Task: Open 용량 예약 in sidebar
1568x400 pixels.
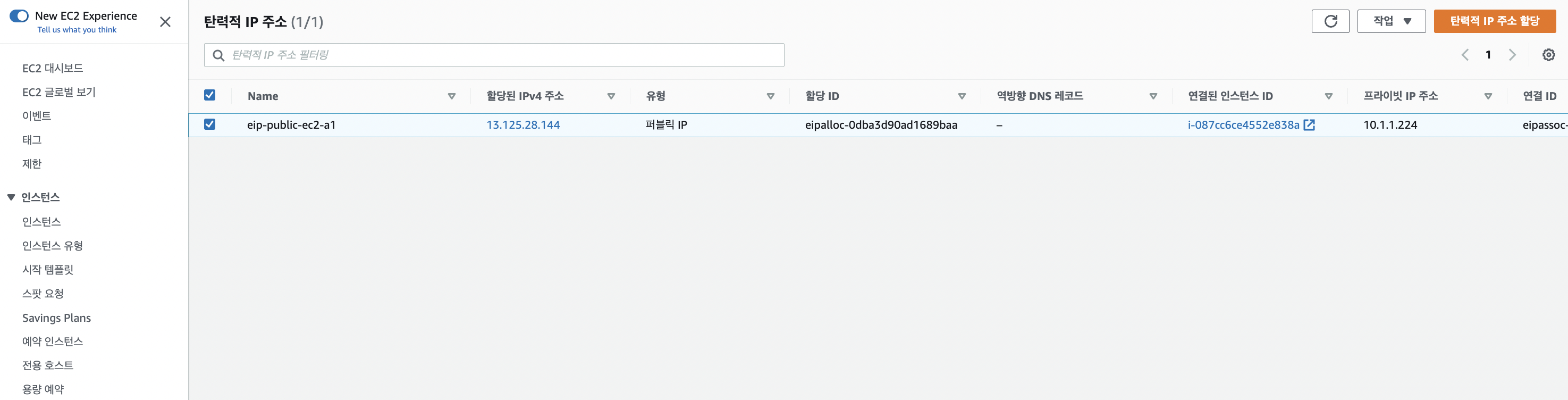Action: (x=43, y=389)
